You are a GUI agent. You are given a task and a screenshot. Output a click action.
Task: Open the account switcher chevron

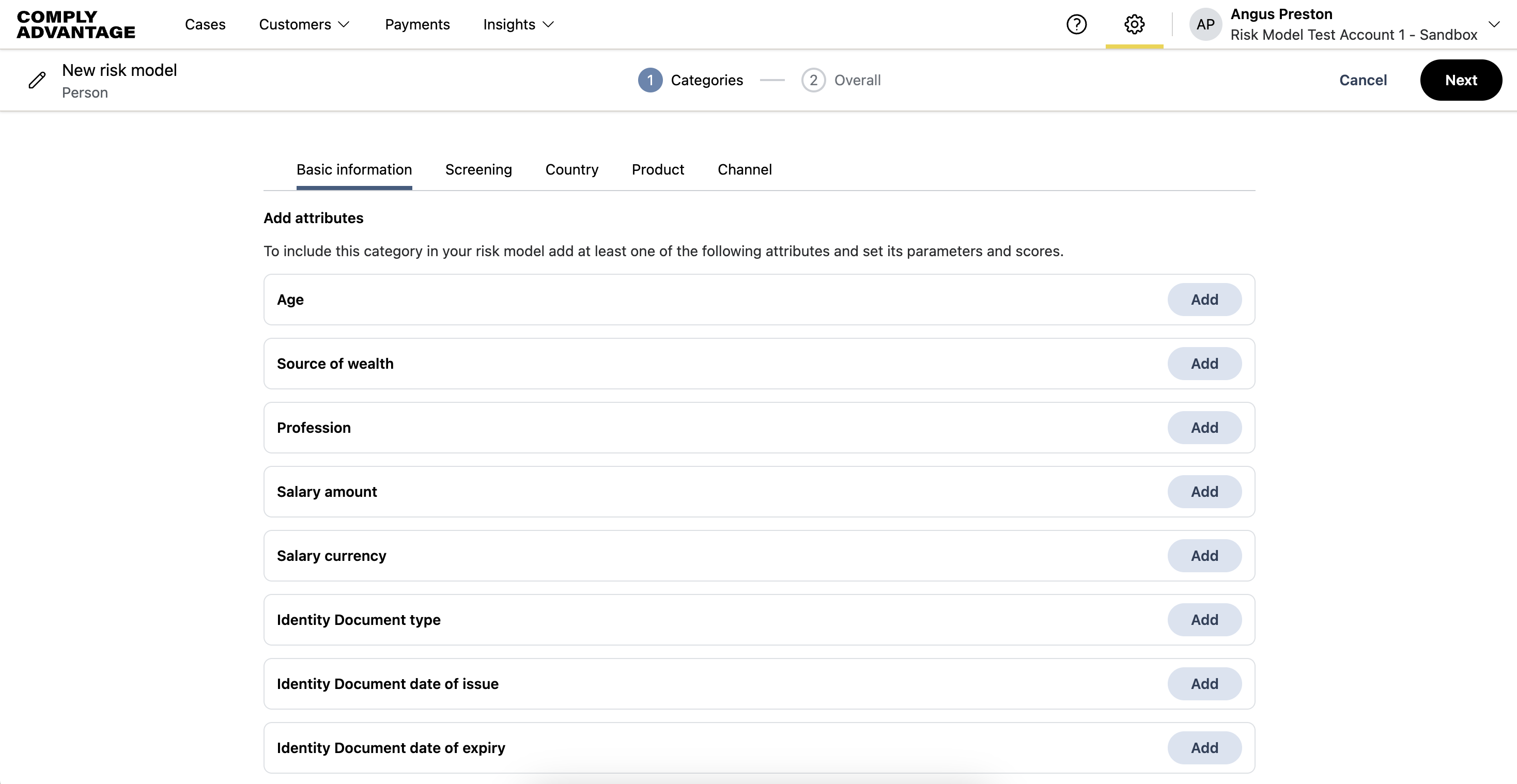[1493, 24]
